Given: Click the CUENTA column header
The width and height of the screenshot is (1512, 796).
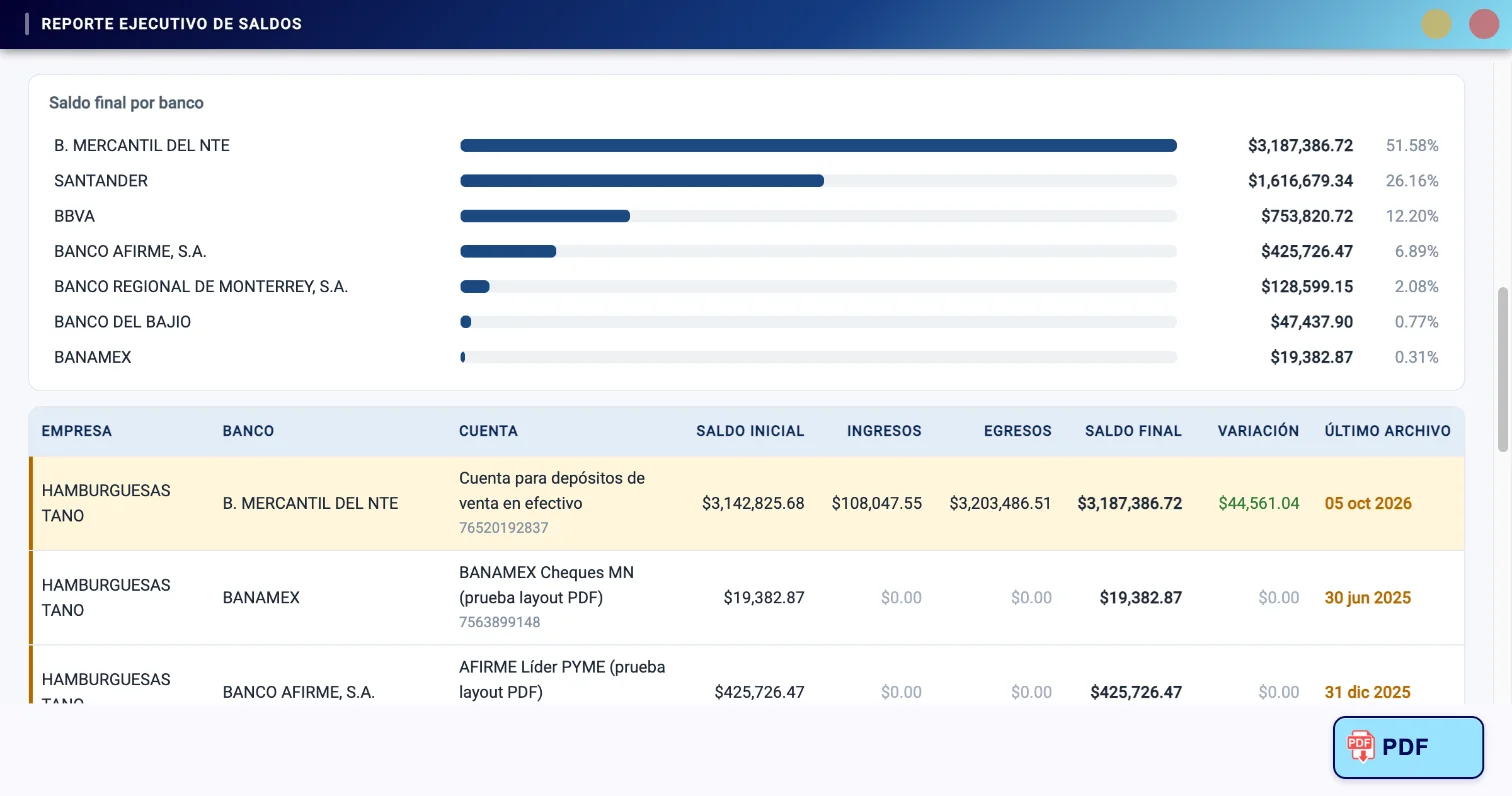Looking at the screenshot, I should coord(488,431).
